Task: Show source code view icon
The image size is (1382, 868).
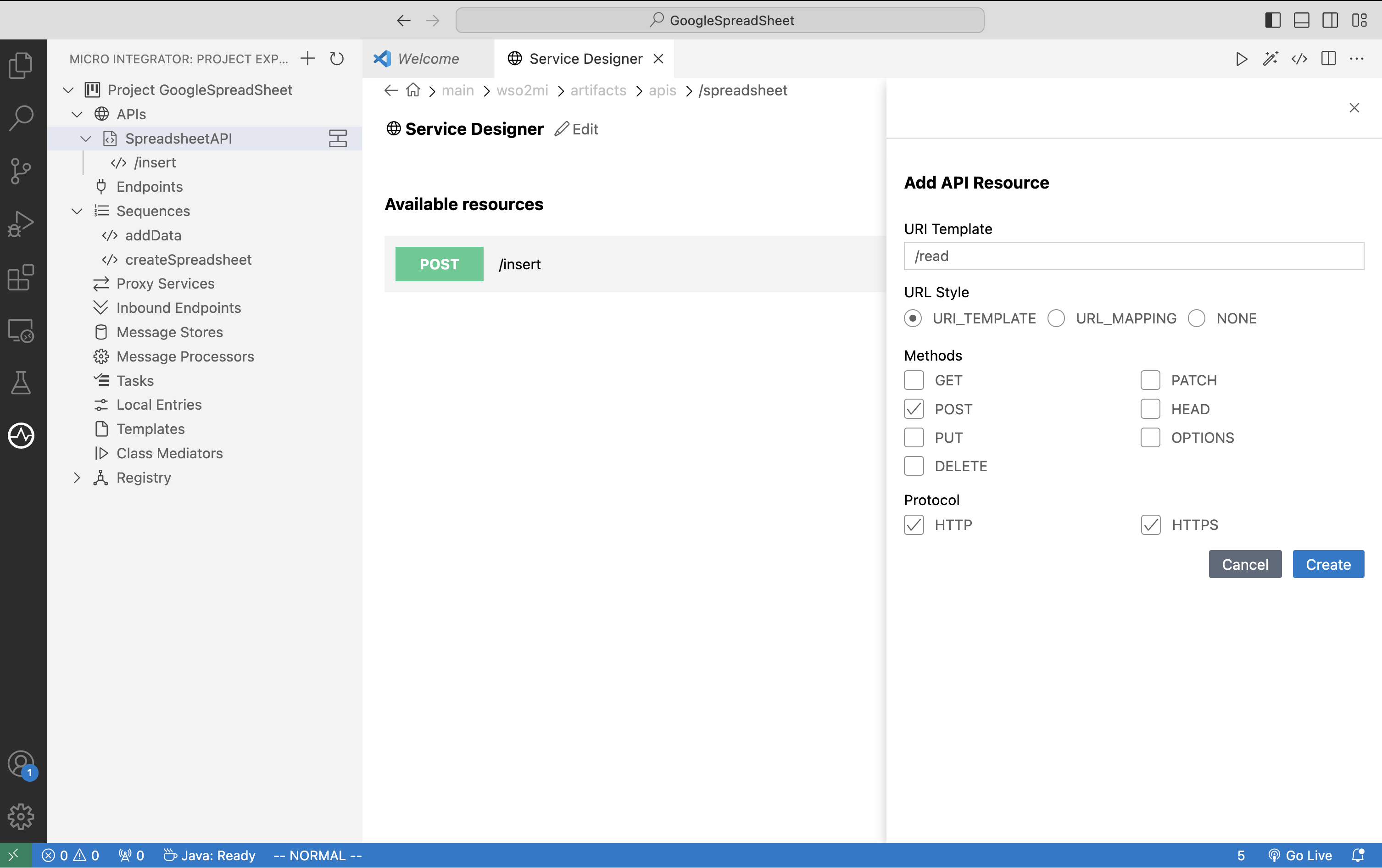Action: (1299, 59)
